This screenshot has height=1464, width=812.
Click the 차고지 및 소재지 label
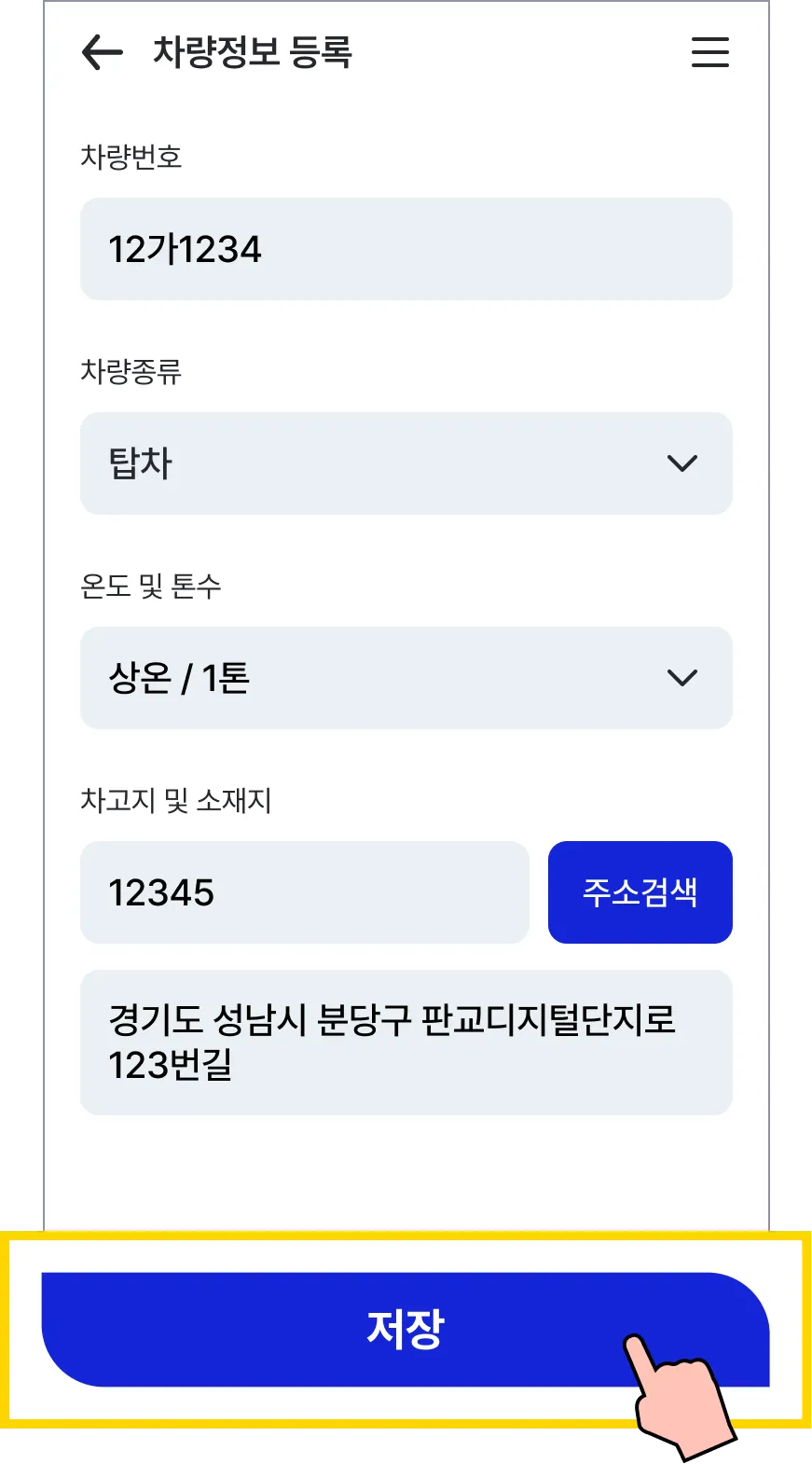[x=176, y=800]
